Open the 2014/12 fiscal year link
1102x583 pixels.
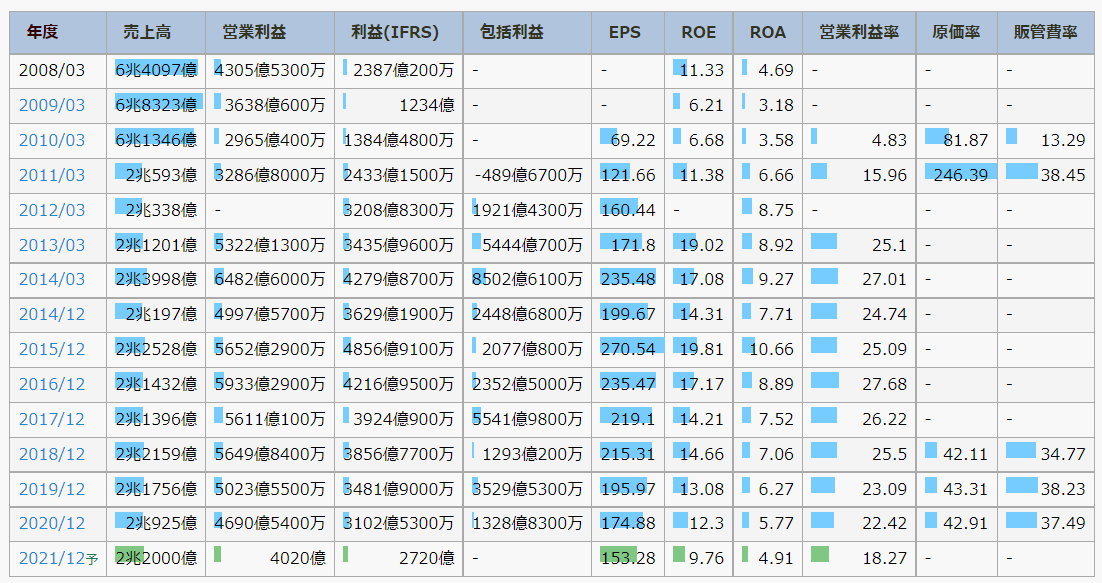pyautogui.click(x=51, y=315)
